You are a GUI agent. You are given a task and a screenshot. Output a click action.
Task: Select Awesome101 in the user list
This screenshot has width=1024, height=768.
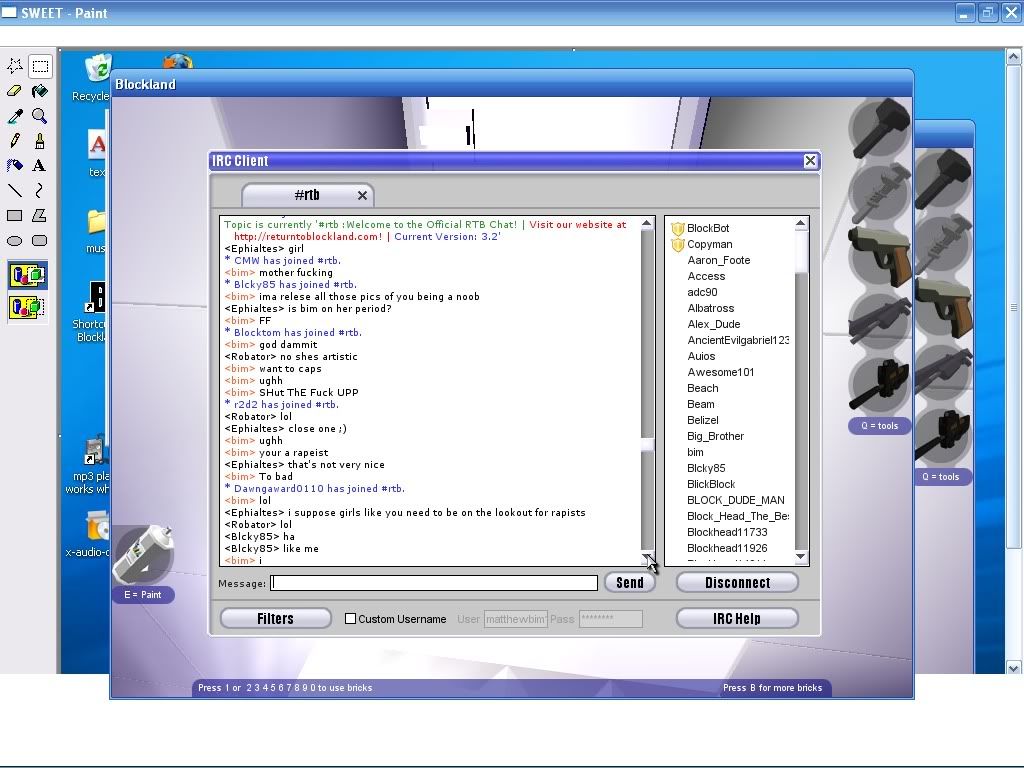720,372
